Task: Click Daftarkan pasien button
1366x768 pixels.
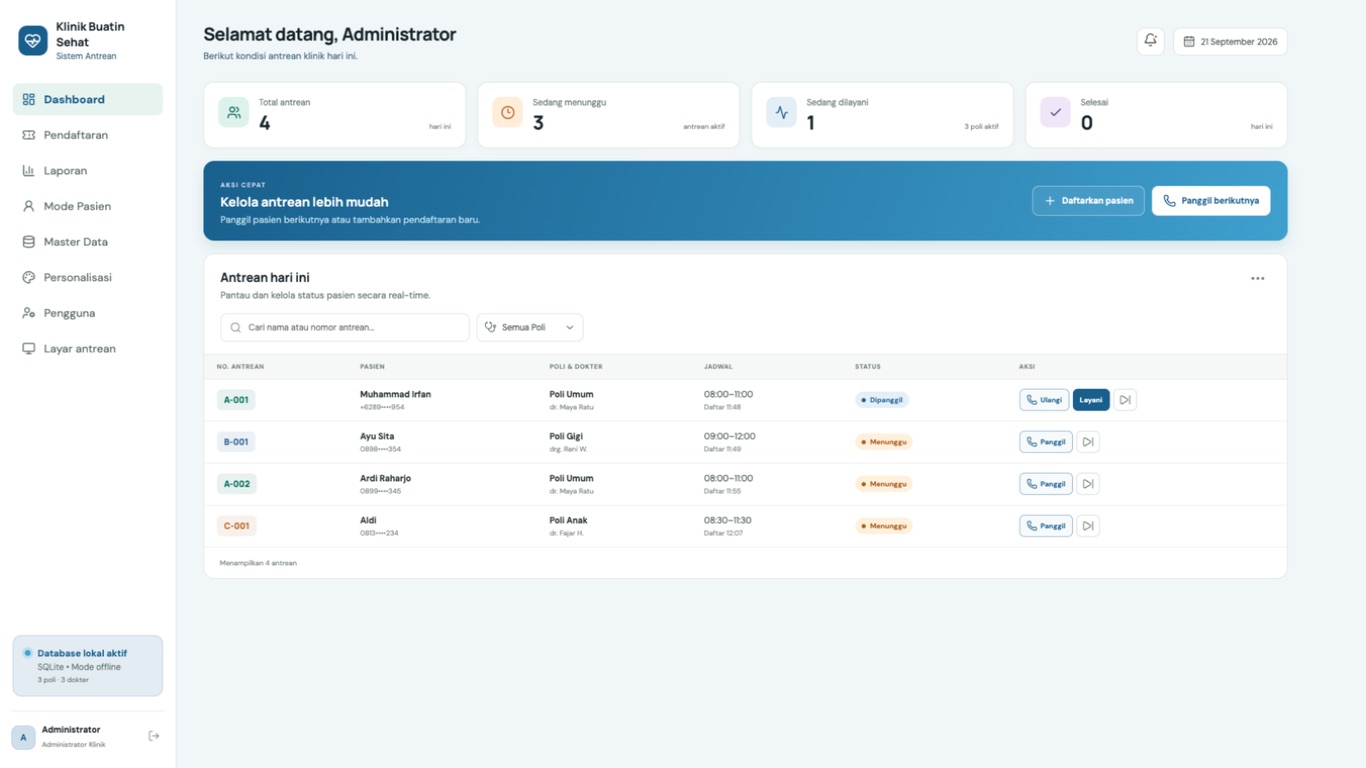Action: coord(1088,201)
